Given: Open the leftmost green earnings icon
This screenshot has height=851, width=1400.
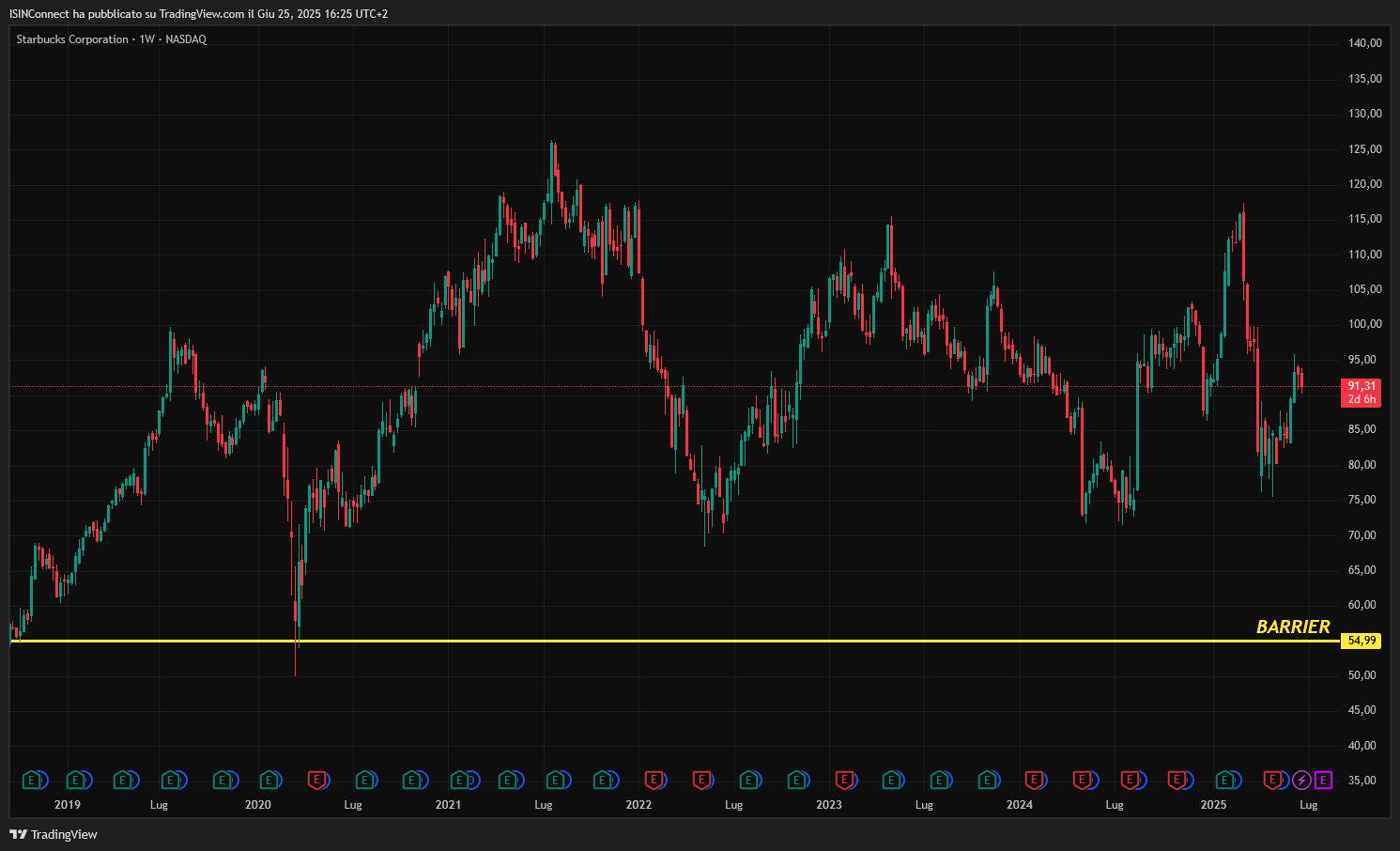Looking at the screenshot, I should 31,780.
